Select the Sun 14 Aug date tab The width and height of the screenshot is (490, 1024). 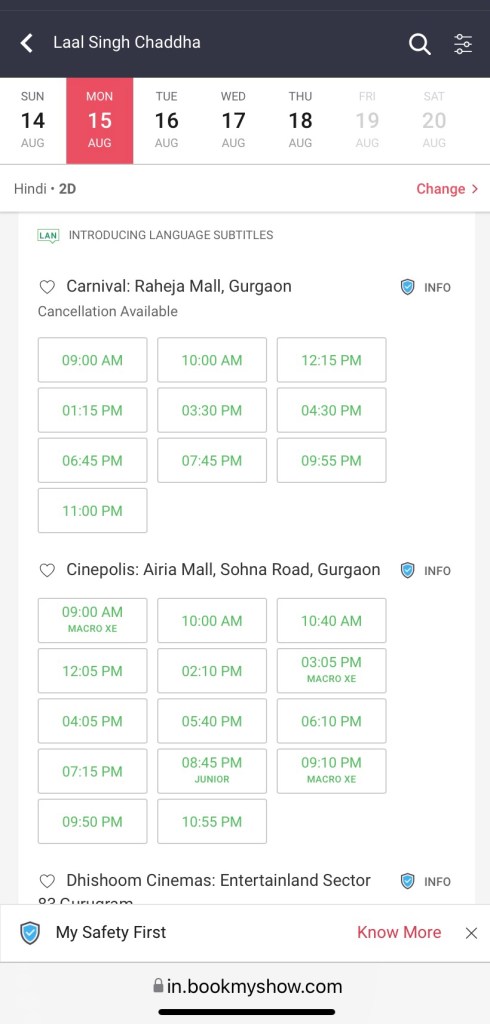[x=33, y=120]
